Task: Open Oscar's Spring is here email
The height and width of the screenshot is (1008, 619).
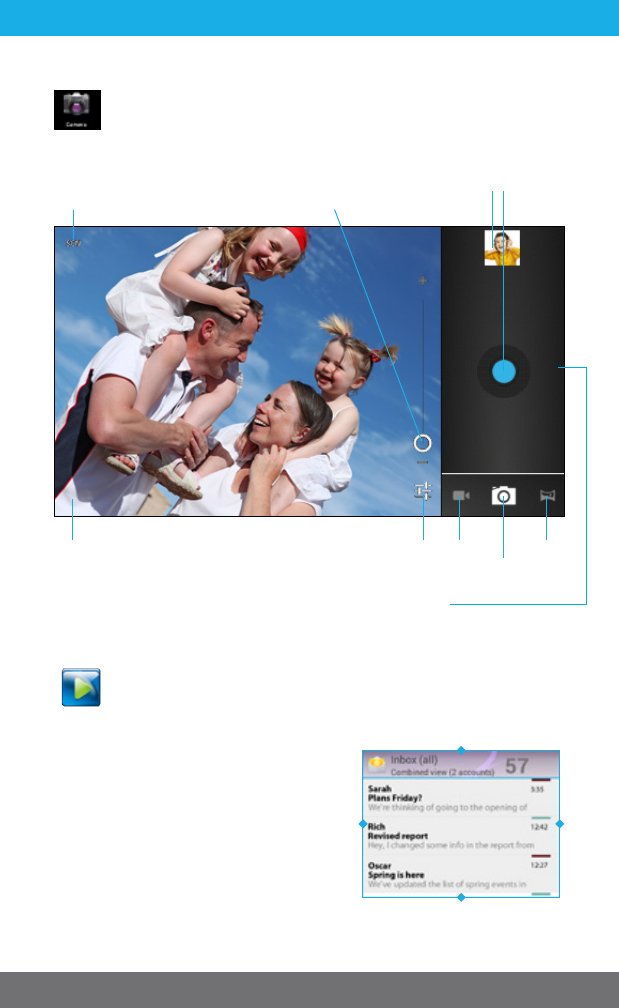Action: 461,874
